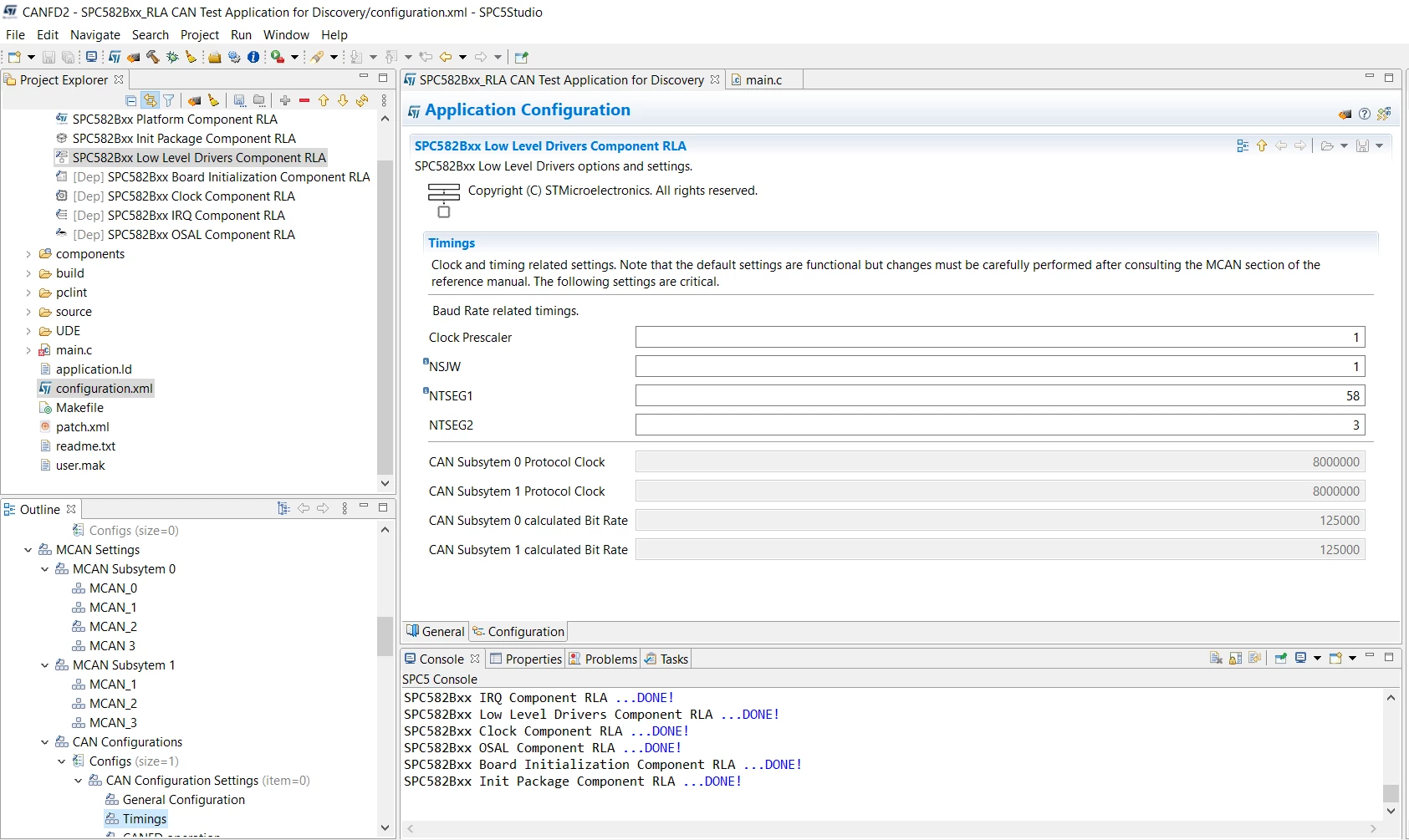
Task: Open the Project menu
Action: coord(200,35)
